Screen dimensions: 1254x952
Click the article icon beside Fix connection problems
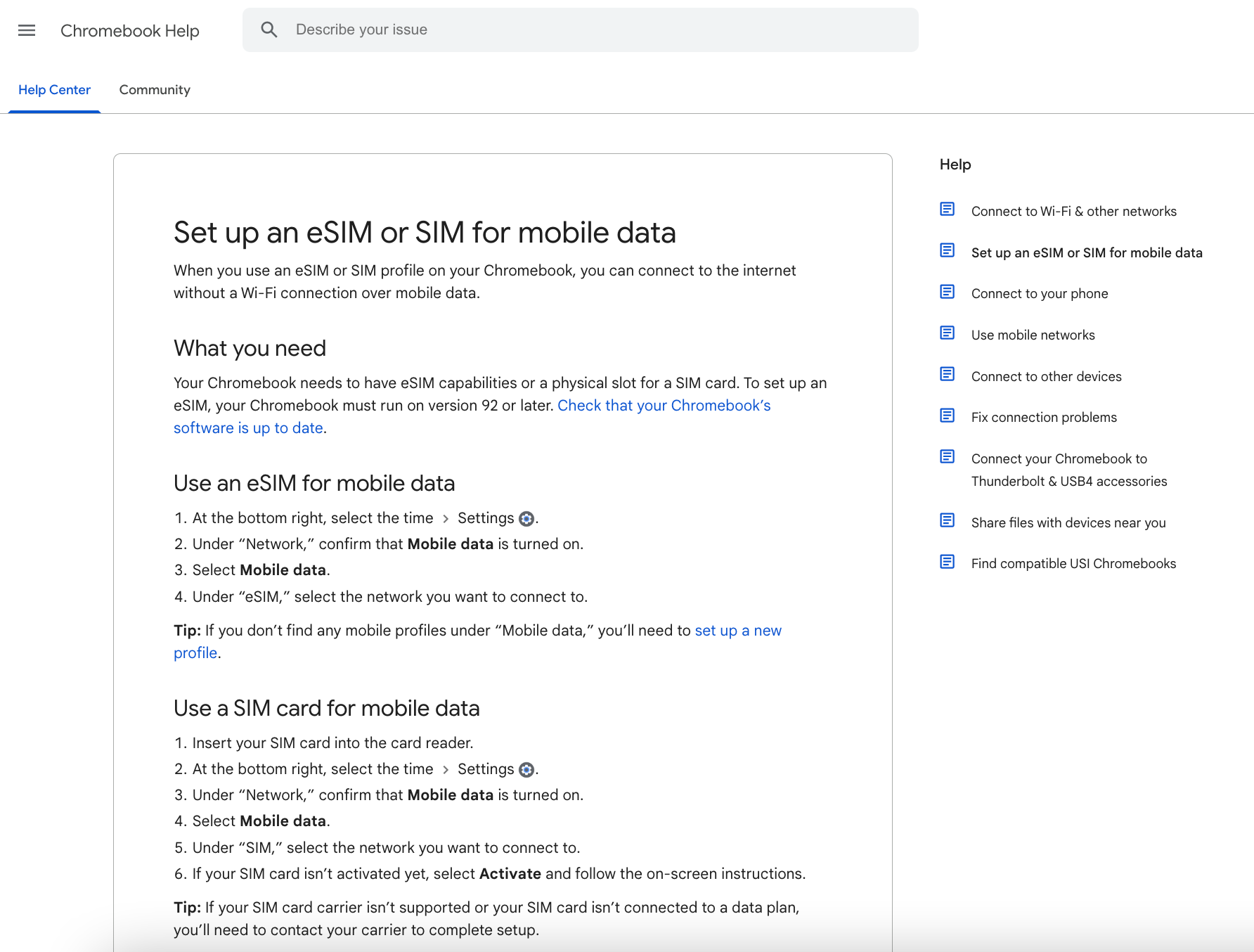pyautogui.click(x=947, y=416)
